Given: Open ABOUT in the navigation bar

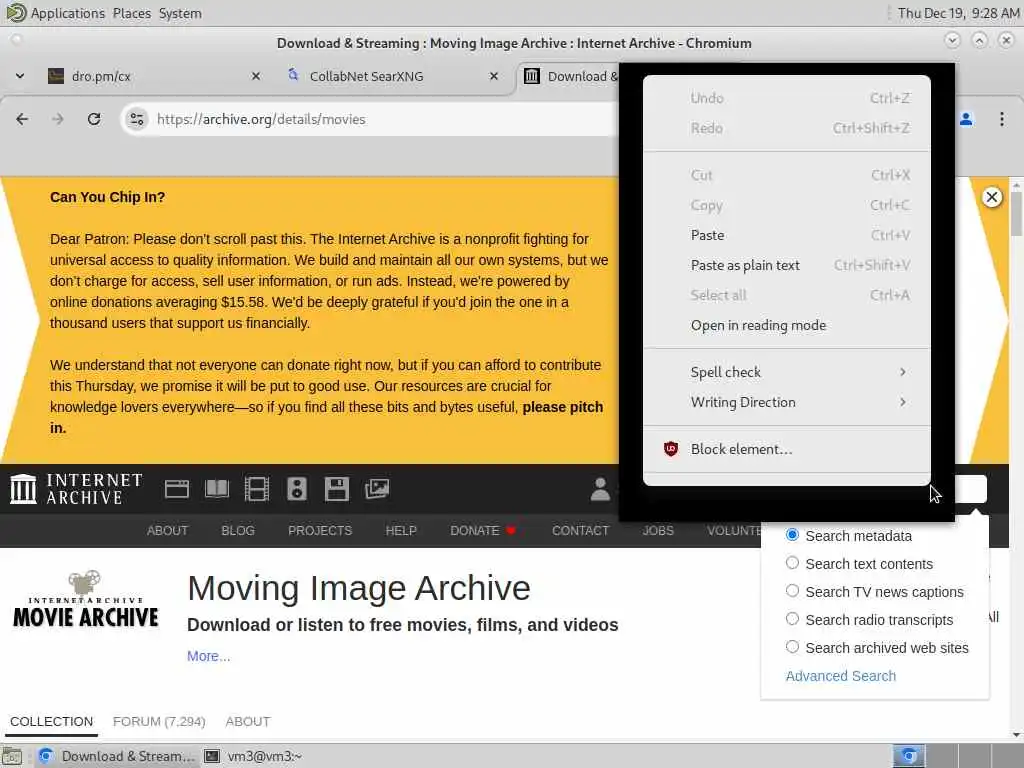Looking at the screenshot, I should pos(167,530).
